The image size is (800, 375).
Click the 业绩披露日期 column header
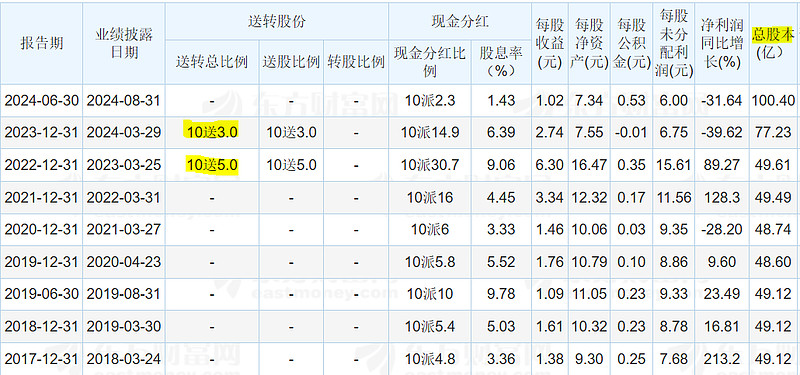tap(124, 43)
